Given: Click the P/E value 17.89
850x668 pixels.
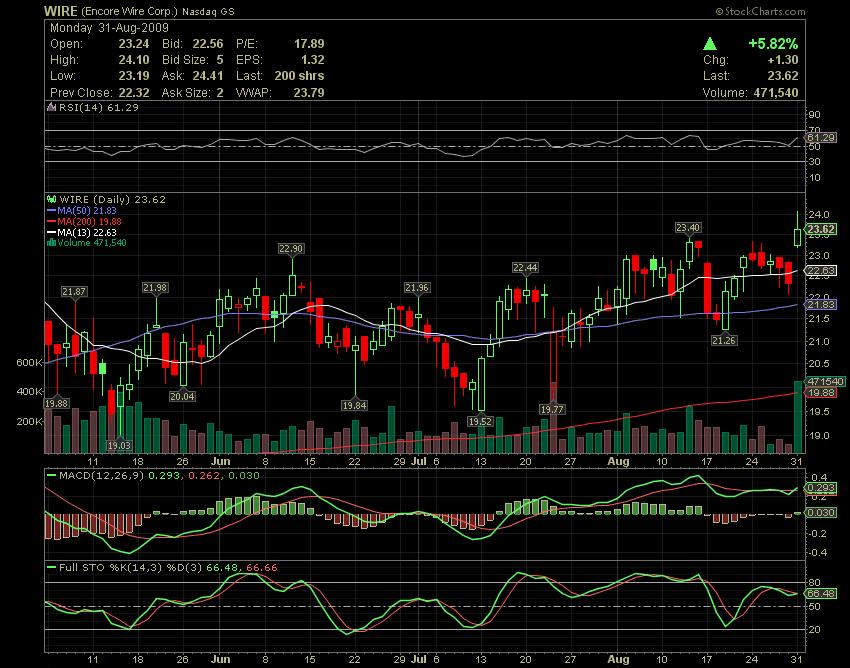Looking at the screenshot, I should coord(309,44).
